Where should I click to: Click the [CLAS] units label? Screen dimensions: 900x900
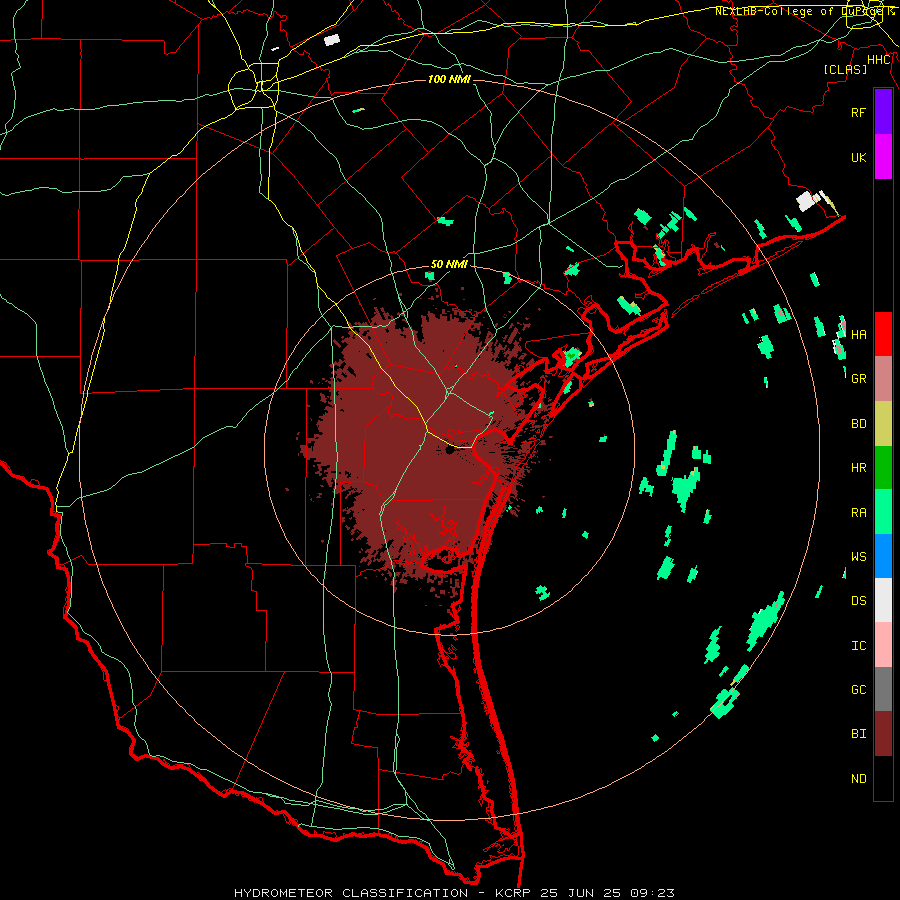tap(845, 69)
